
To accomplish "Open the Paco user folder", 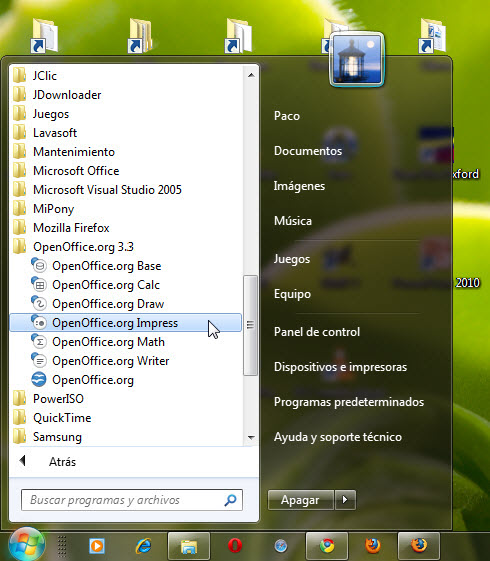I will point(287,116).
